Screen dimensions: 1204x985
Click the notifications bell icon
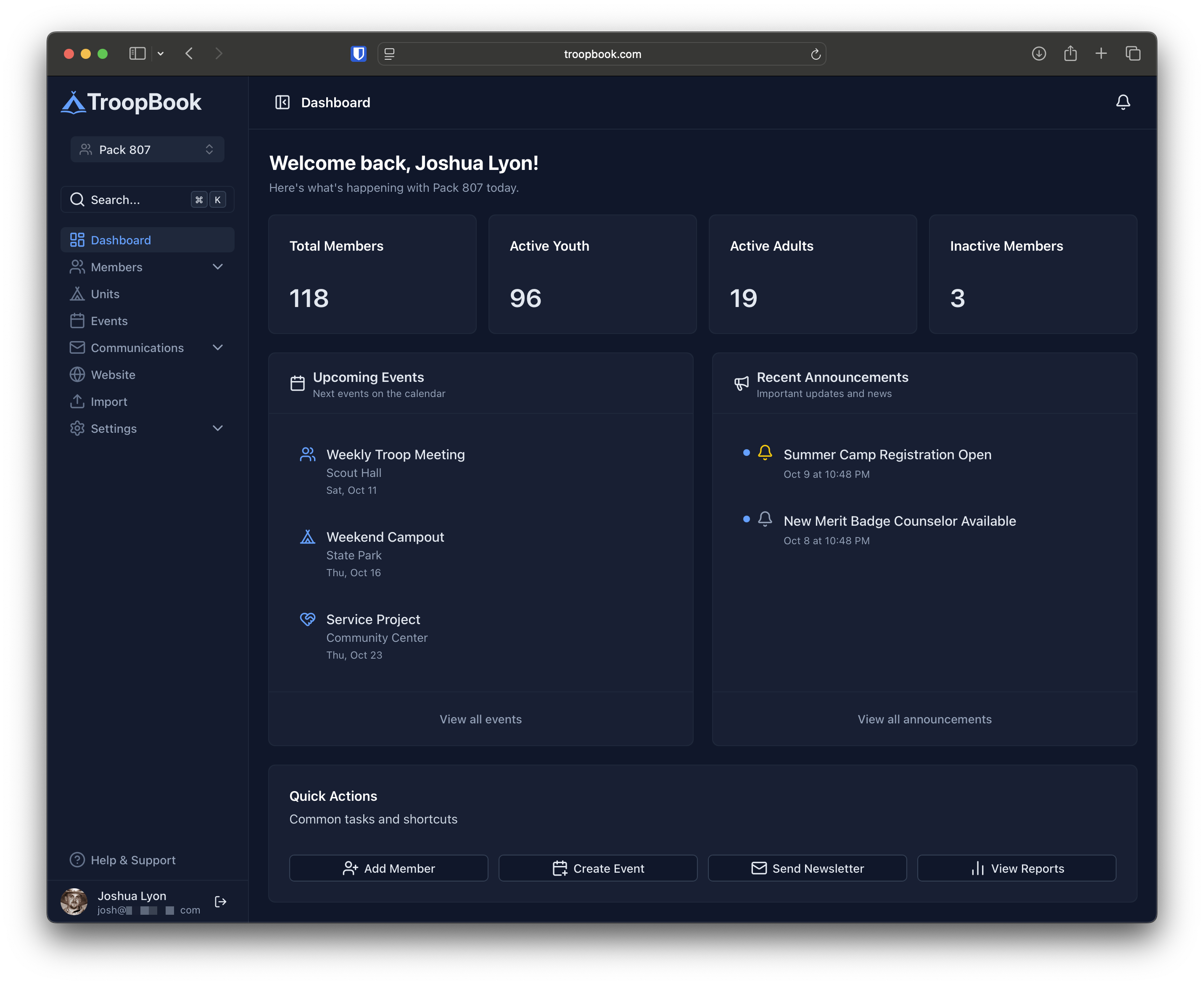(x=1122, y=102)
